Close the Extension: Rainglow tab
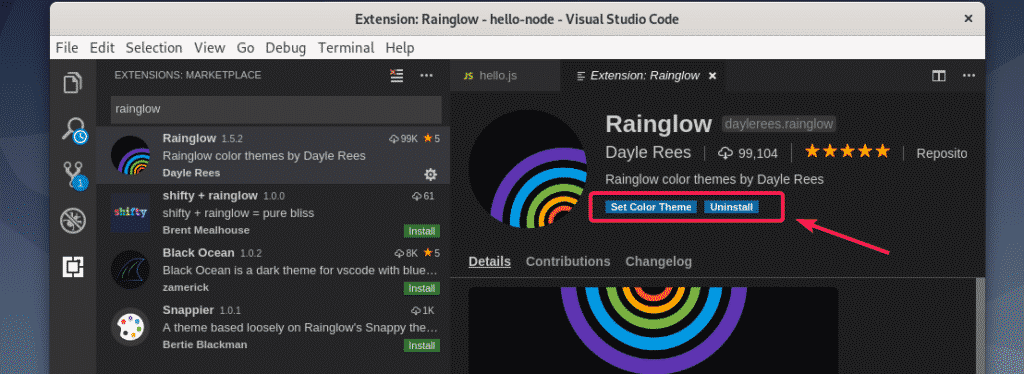This screenshot has height=374, width=1024. 712,76
